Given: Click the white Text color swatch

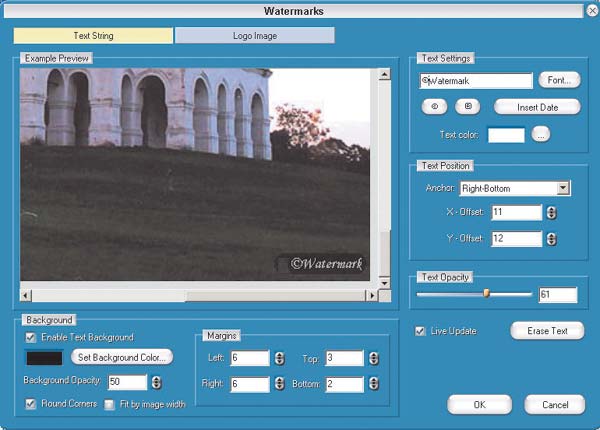Looking at the screenshot, I should click(x=506, y=135).
